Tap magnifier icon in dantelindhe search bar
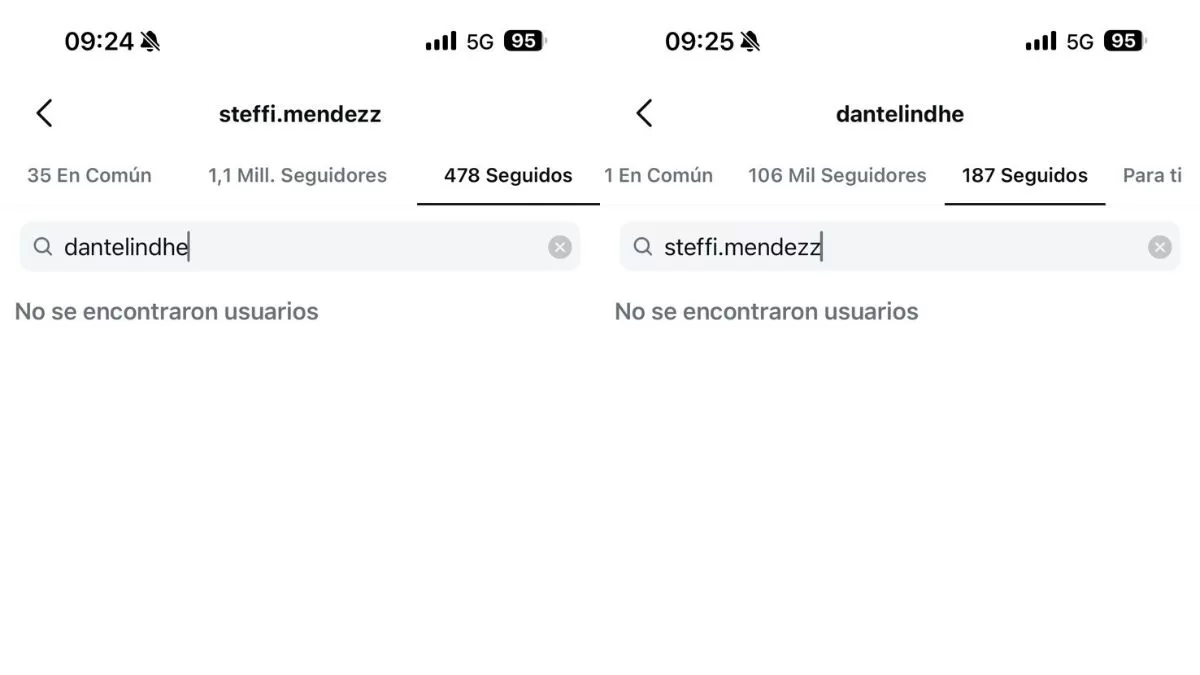Viewport: 1200px width, 675px height. (x=42, y=247)
